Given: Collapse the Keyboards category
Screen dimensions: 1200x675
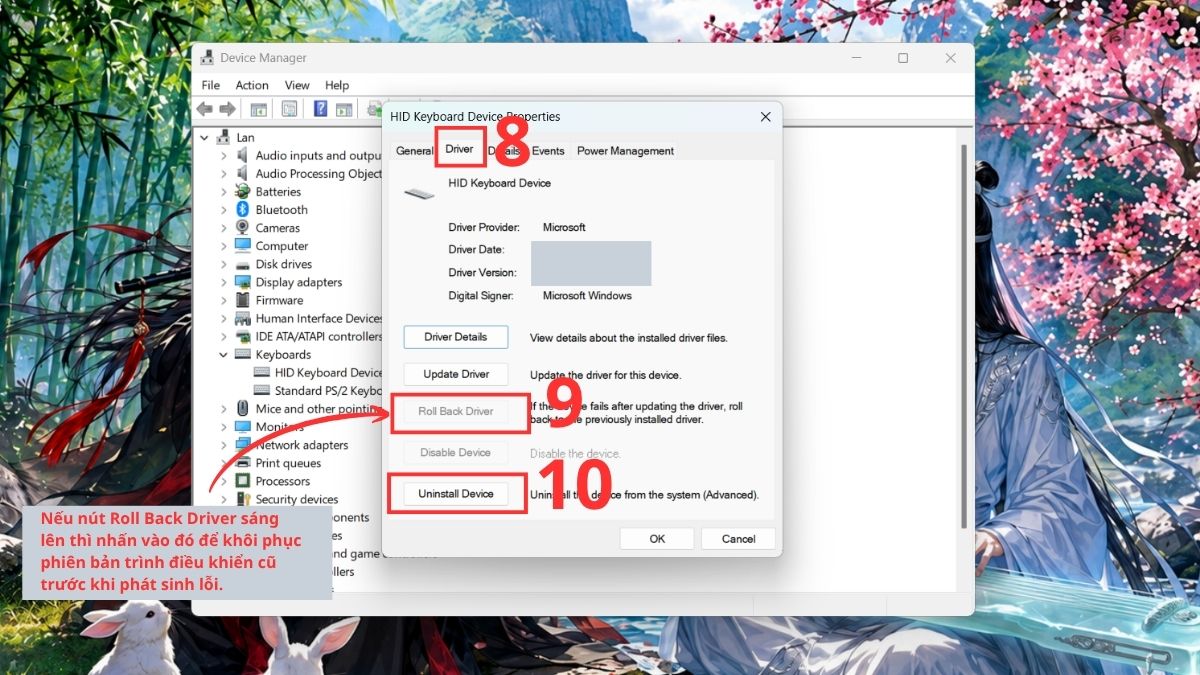Looking at the screenshot, I should [224, 355].
